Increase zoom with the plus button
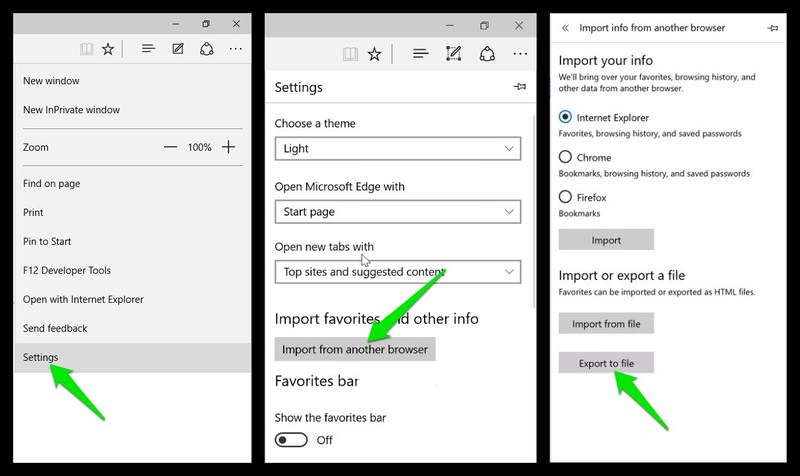 coord(229,147)
